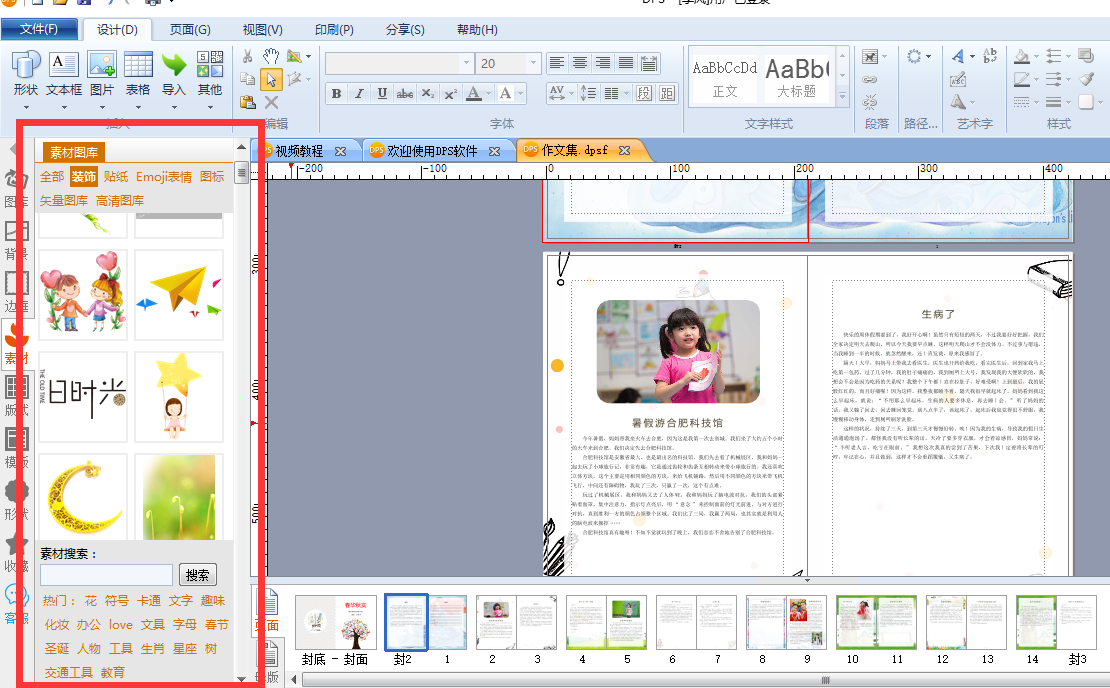Click the 卡通 hot keyword link
Image resolution: width=1110 pixels, height=688 pixels.
[149, 600]
